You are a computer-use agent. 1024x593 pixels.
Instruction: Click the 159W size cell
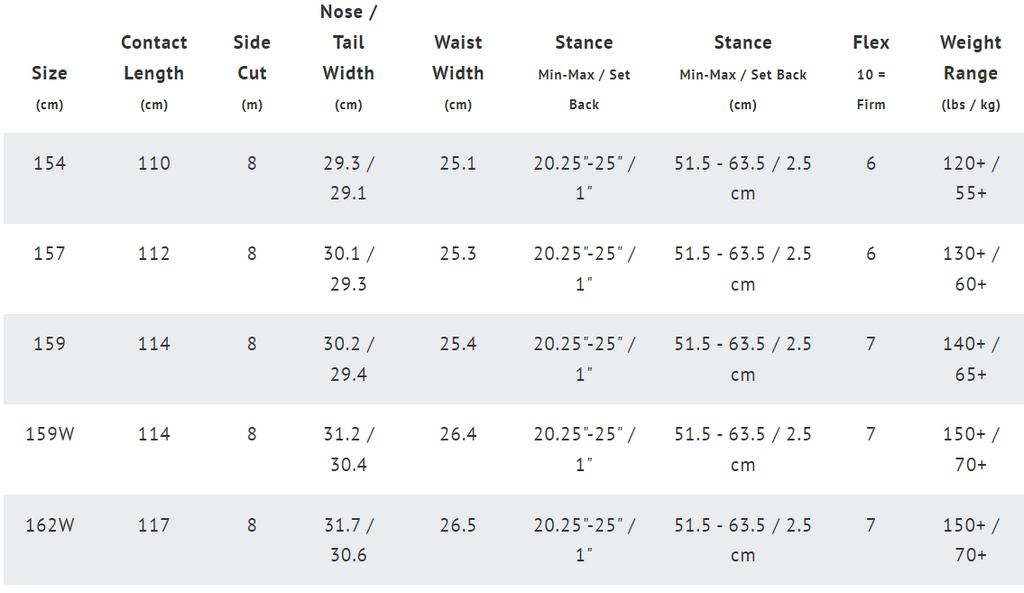pos(50,434)
